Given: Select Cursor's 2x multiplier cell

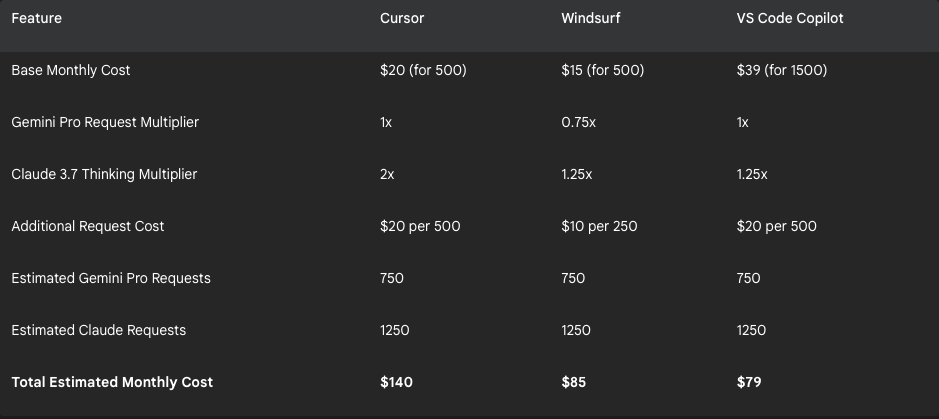Looking at the screenshot, I should coord(387,174).
